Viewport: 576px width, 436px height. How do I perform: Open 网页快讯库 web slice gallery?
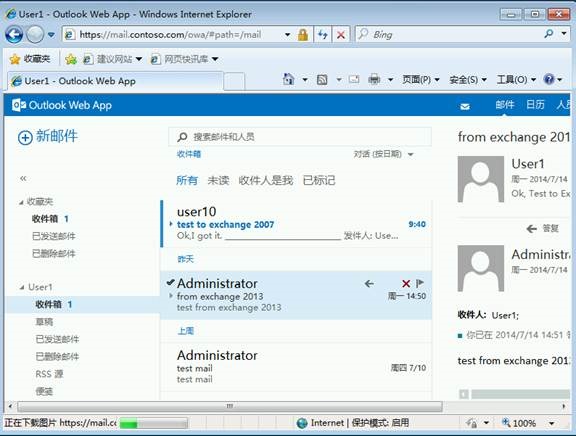(x=184, y=59)
